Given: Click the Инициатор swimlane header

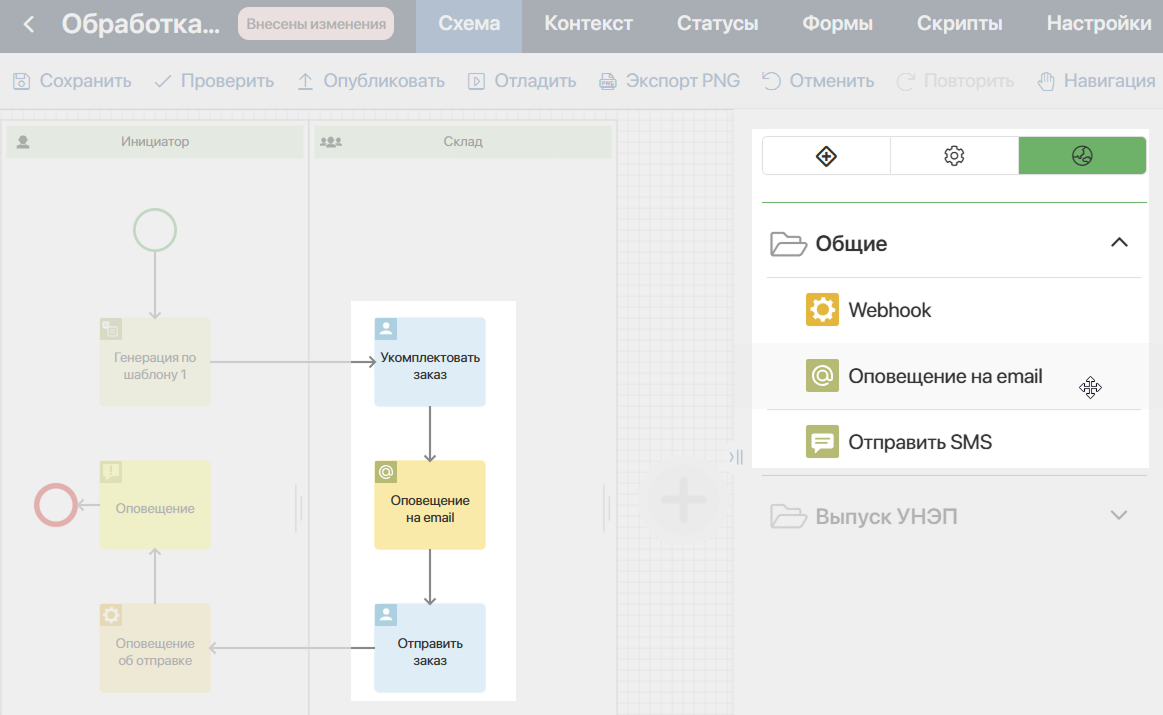Looking at the screenshot, I should (x=155, y=142).
